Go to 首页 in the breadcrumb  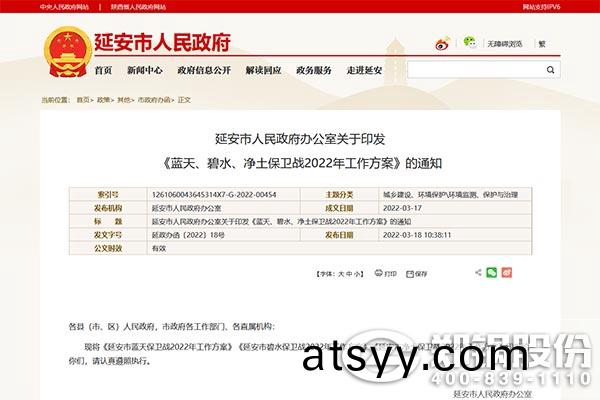[83, 100]
